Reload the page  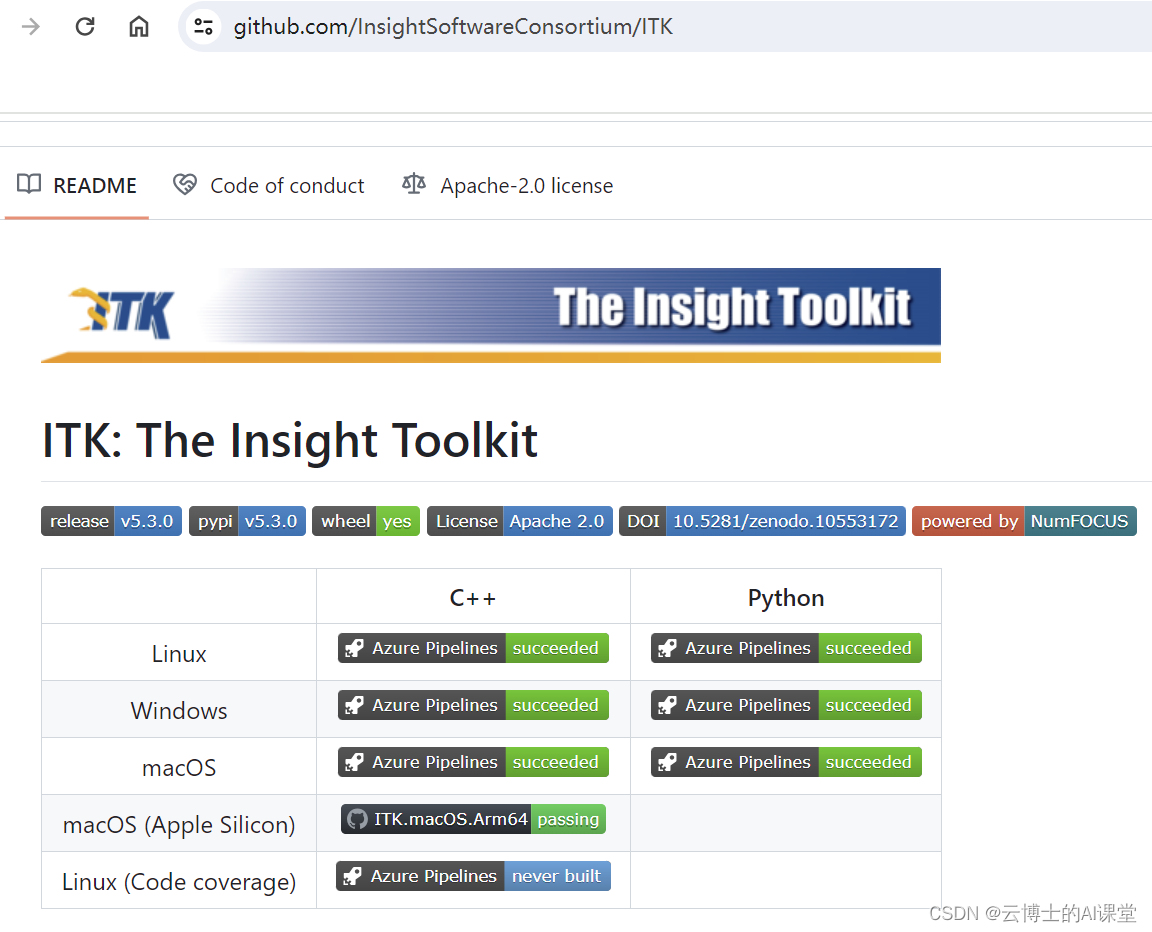(x=85, y=26)
